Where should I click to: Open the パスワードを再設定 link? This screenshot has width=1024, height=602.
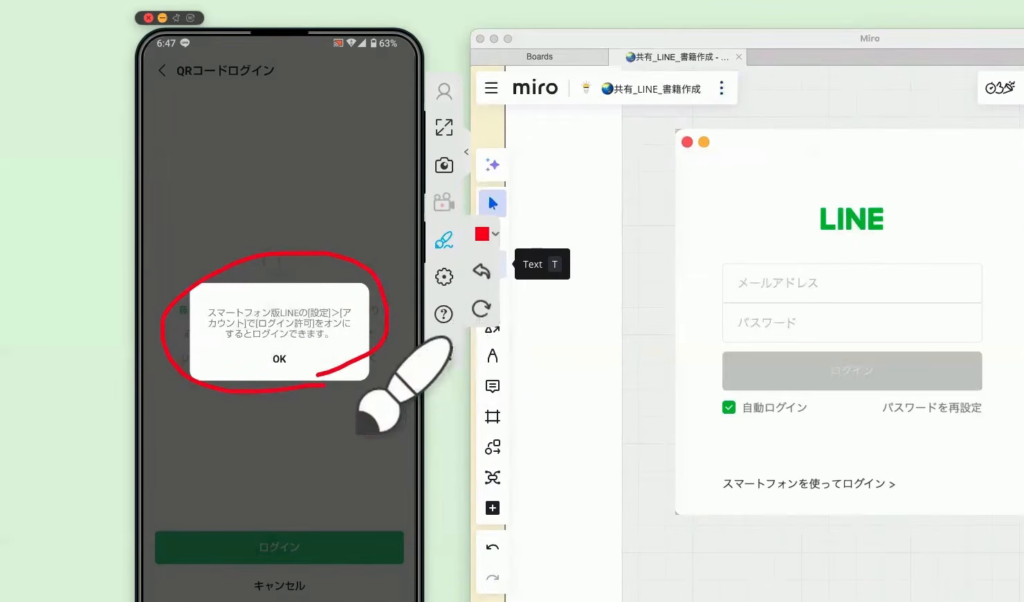(x=932, y=407)
